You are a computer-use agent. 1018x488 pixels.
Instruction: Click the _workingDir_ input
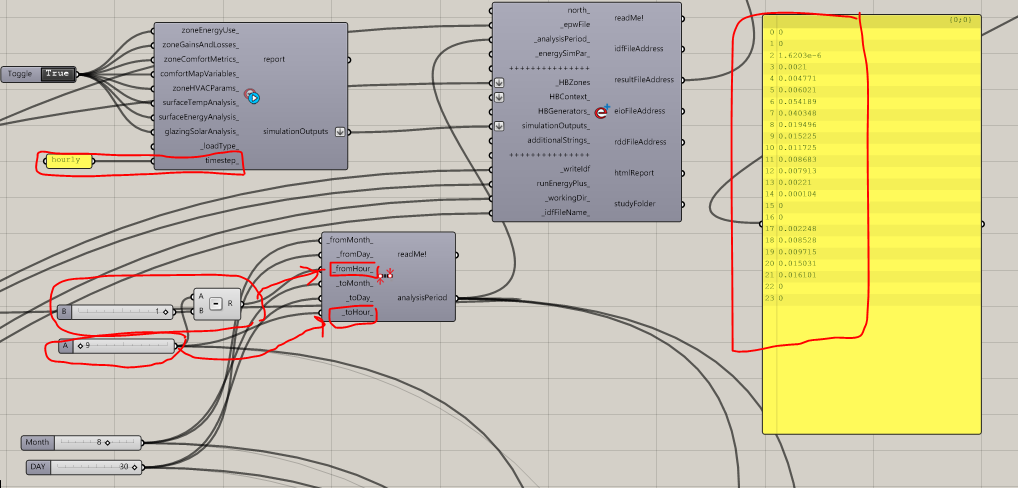pyautogui.click(x=567, y=198)
